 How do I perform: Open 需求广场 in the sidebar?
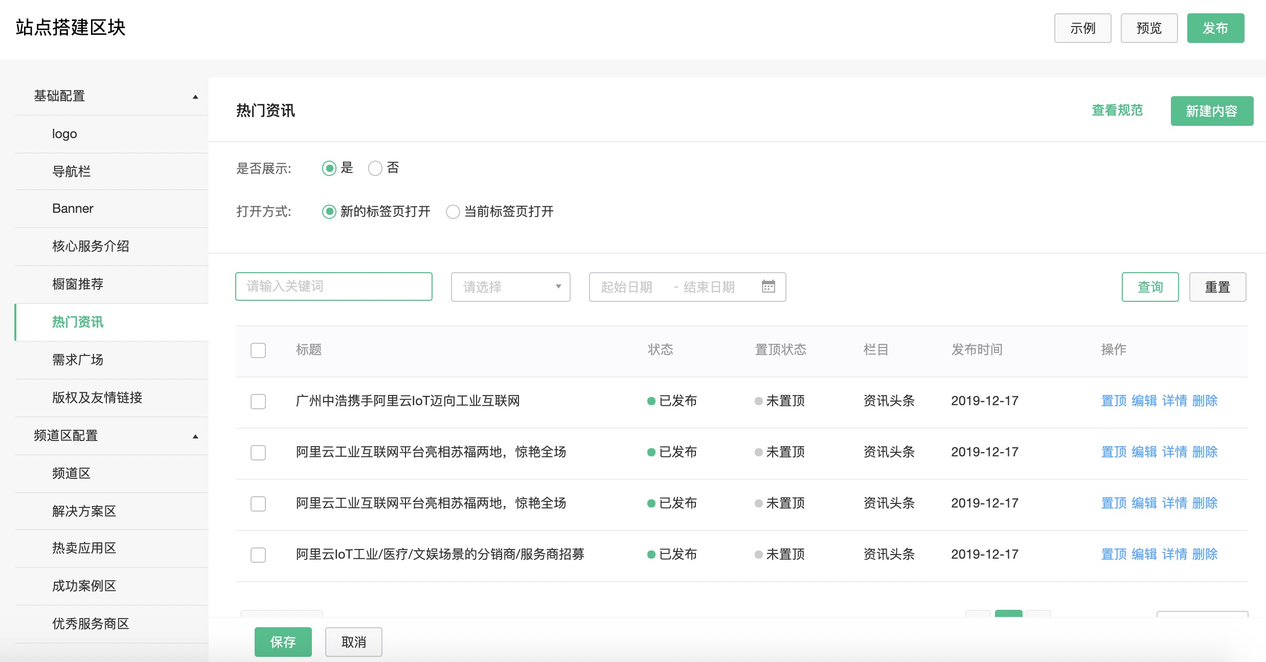[x=111, y=359]
